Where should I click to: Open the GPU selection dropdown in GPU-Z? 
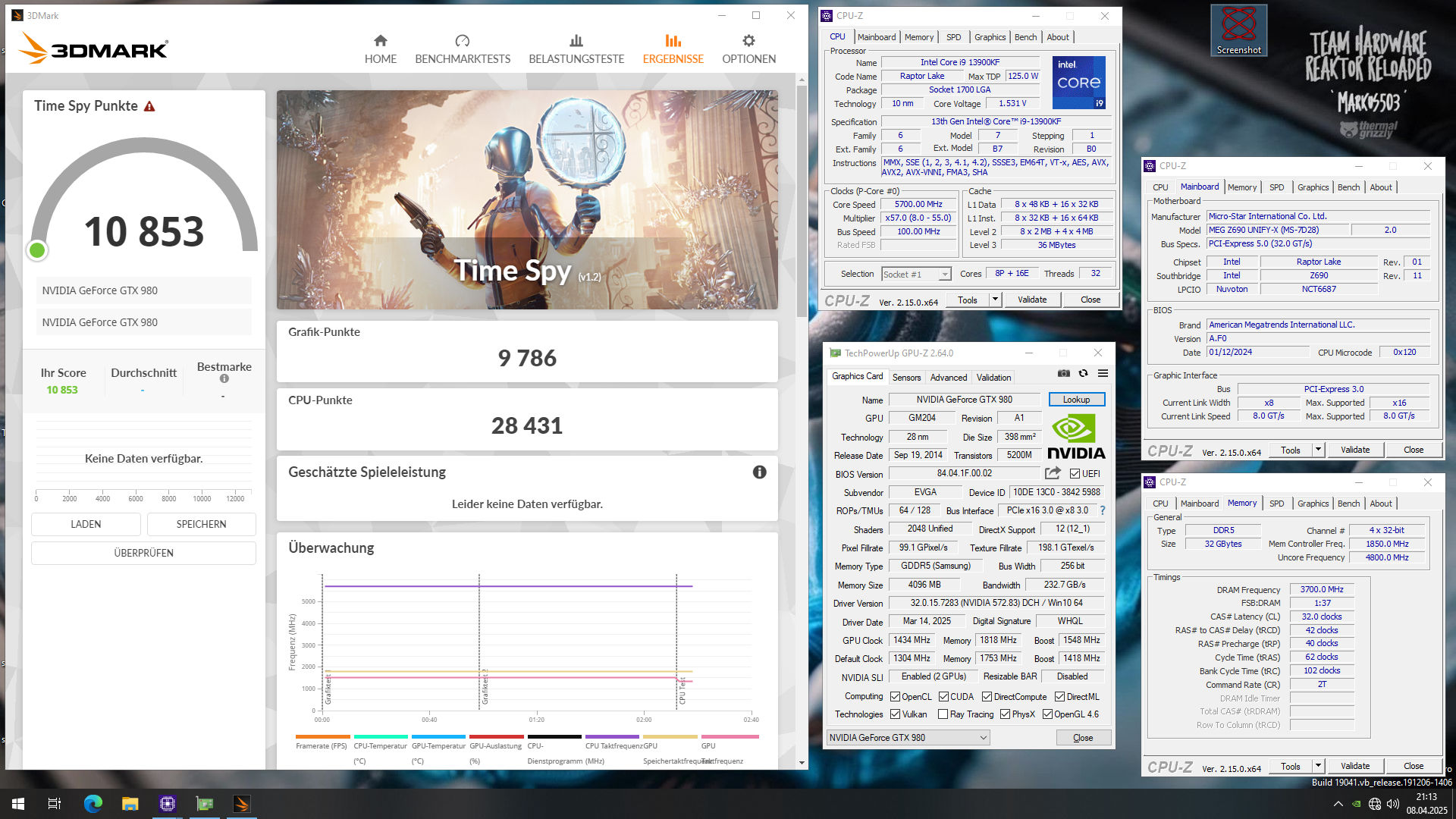coord(908,738)
